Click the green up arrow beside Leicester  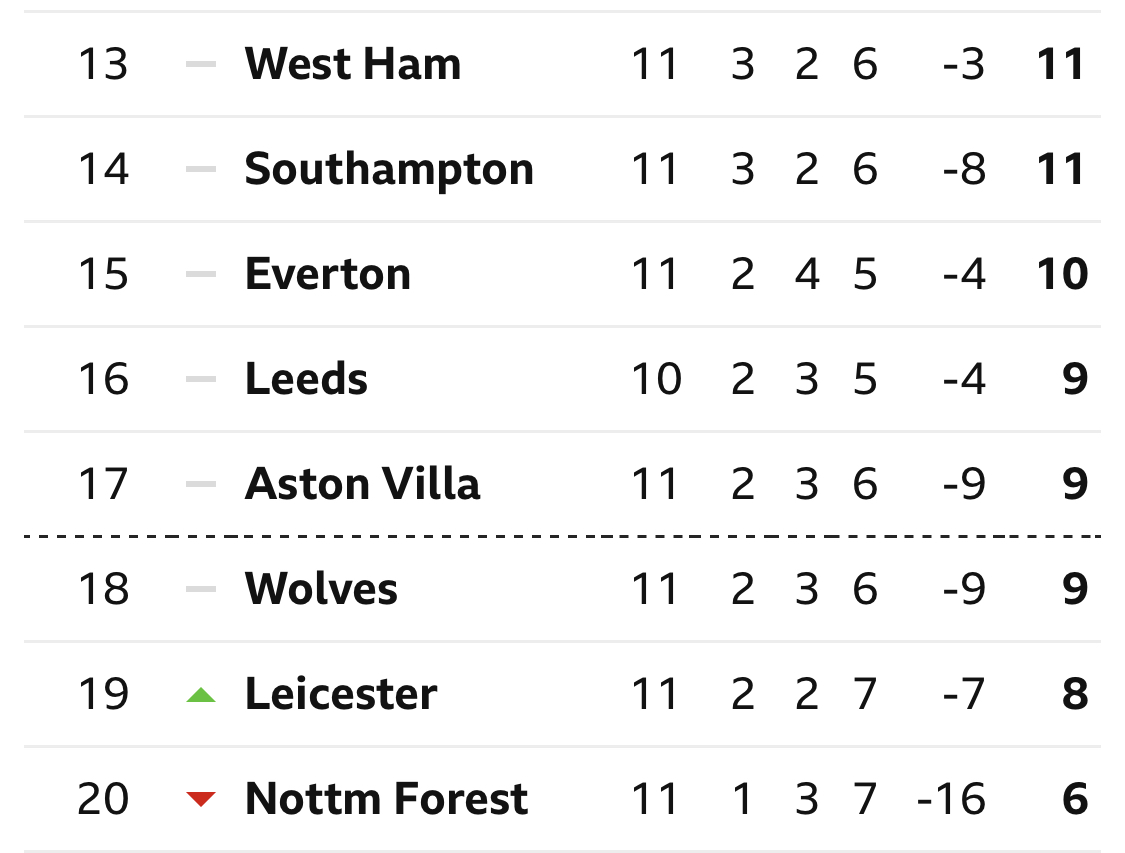(x=201, y=694)
